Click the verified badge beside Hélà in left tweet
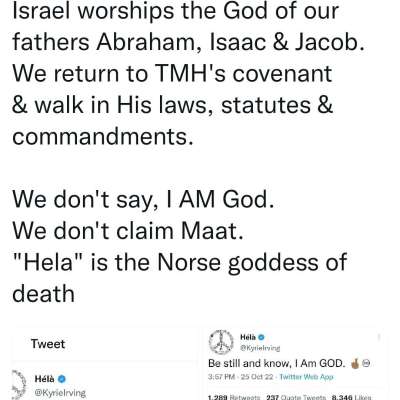The image size is (400, 400). 62,379
